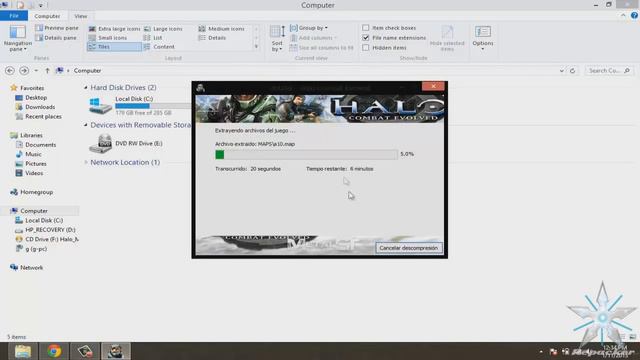Switch to the Computer ribbon tab
Viewport: 640px width, 360px height.
coord(47,16)
